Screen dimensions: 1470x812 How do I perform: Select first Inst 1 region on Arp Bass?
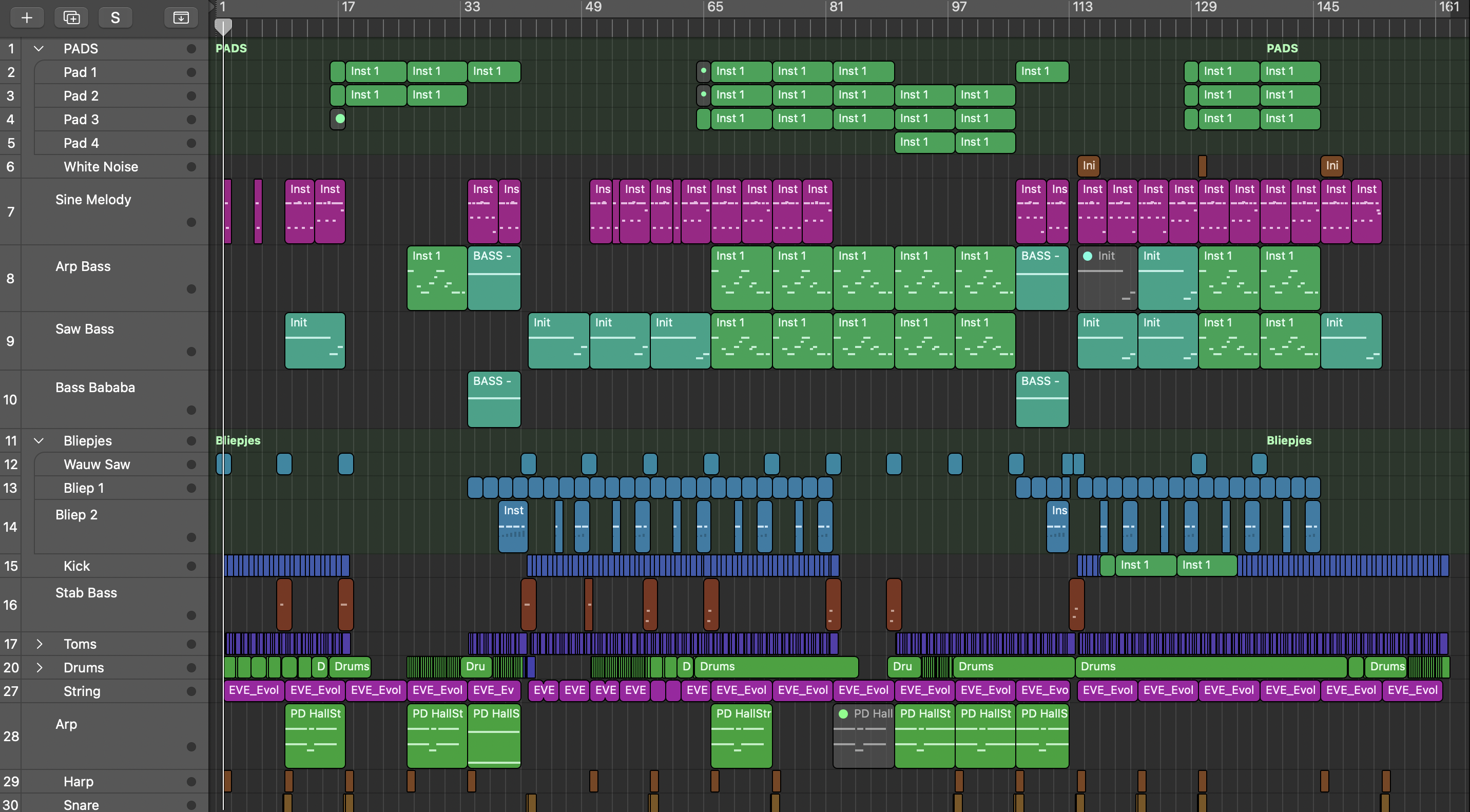click(437, 278)
